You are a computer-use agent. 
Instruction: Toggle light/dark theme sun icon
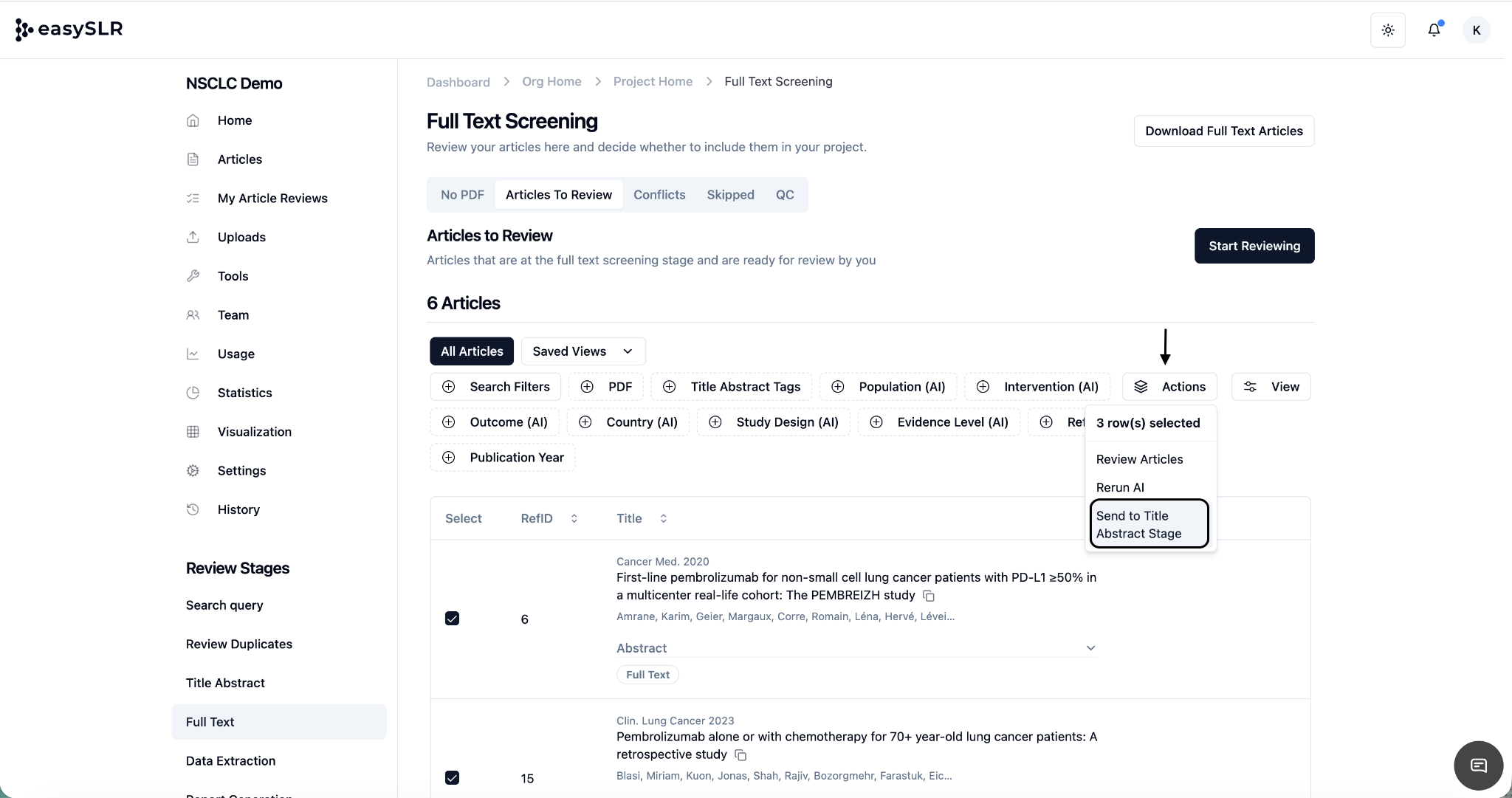click(x=1388, y=30)
